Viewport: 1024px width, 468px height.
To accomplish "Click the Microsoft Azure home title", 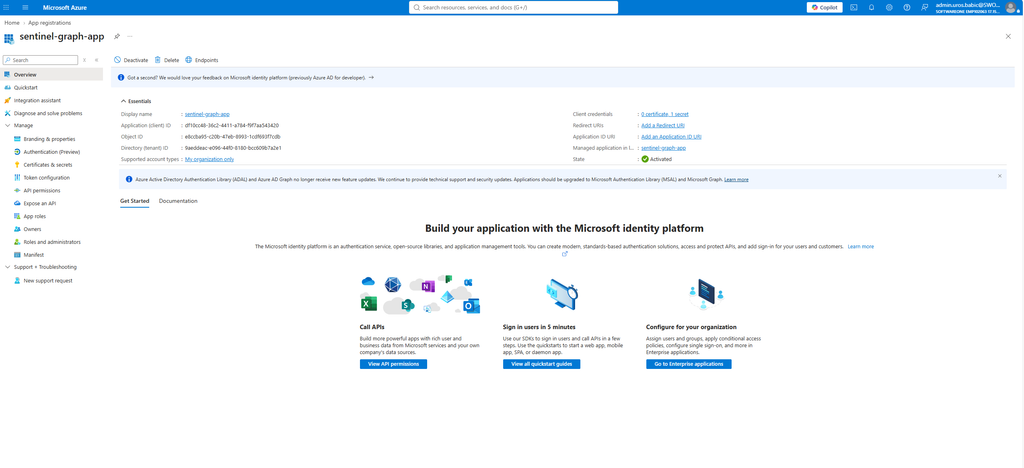I will pos(65,7).
